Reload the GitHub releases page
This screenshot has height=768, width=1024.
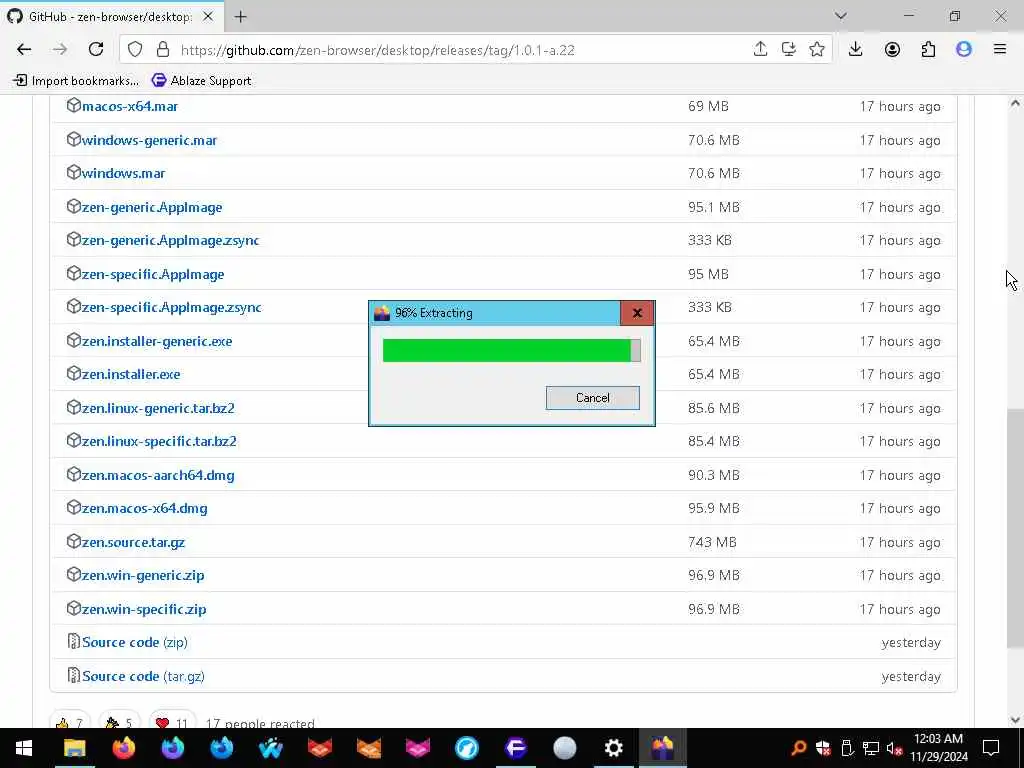(x=96, y=50)
